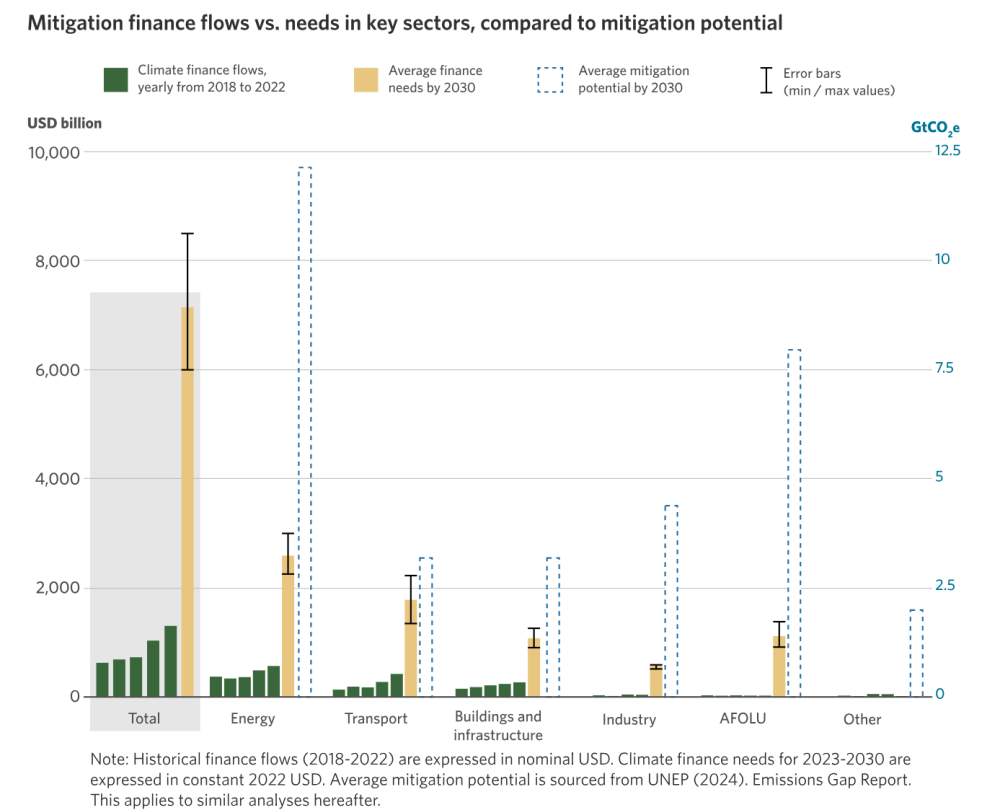
Task: Click the AFOLU category label
Action: [x=743, y=719]
